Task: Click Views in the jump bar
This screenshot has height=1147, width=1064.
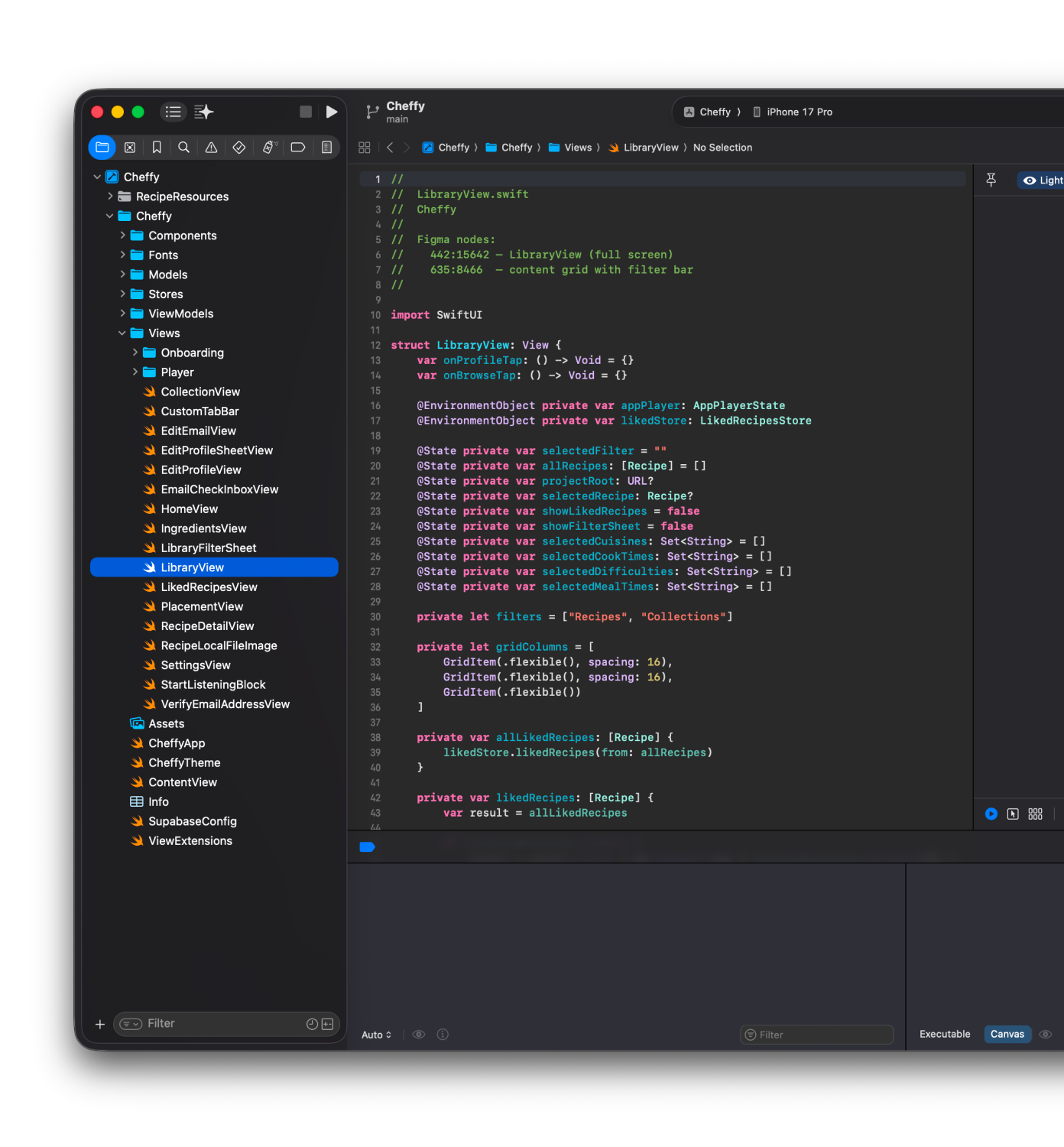Action: 570,148
